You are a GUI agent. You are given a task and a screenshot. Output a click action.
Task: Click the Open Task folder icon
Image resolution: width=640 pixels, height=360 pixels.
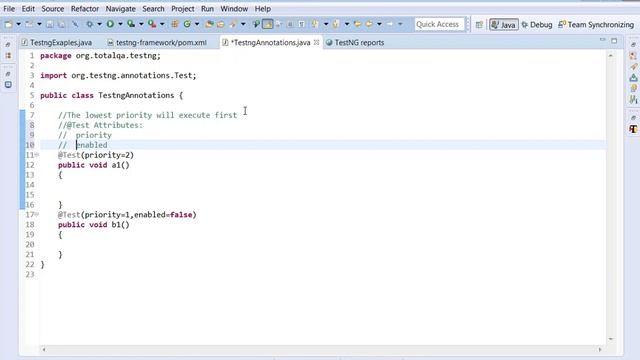(x=221, y=24)
